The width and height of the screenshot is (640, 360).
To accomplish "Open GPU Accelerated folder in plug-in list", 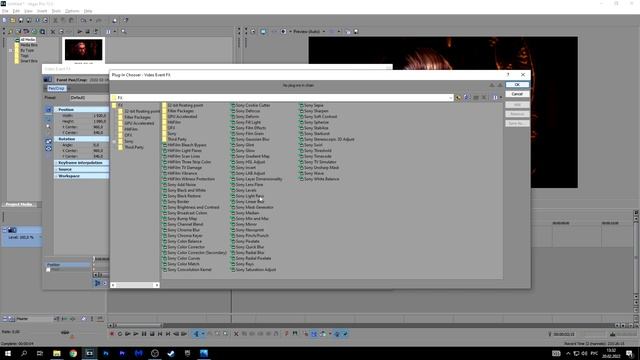I will (180, 117).
